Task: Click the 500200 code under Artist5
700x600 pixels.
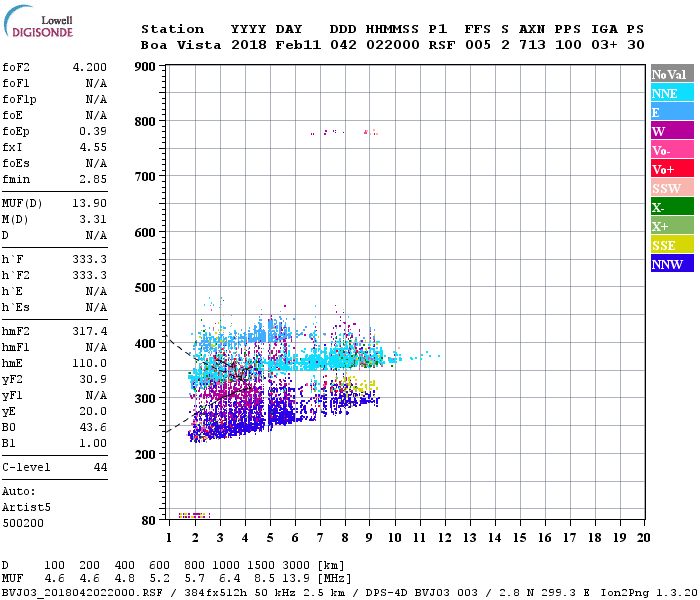Action: [x=23, y=523]
